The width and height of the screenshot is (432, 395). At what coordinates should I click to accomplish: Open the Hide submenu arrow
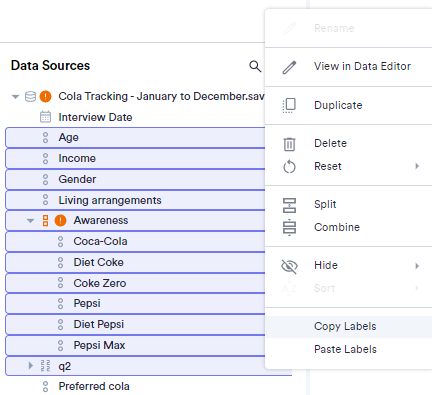pos(417,266)
